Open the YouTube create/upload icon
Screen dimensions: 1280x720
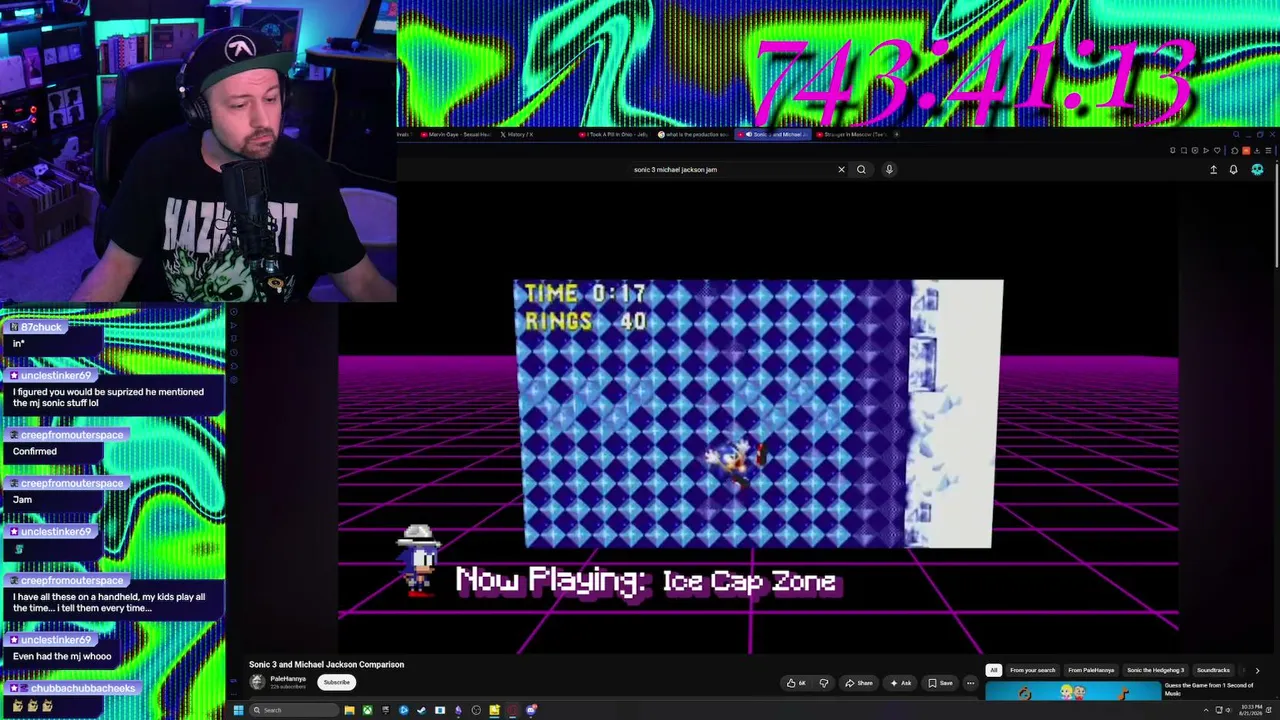coord(1213,170)
